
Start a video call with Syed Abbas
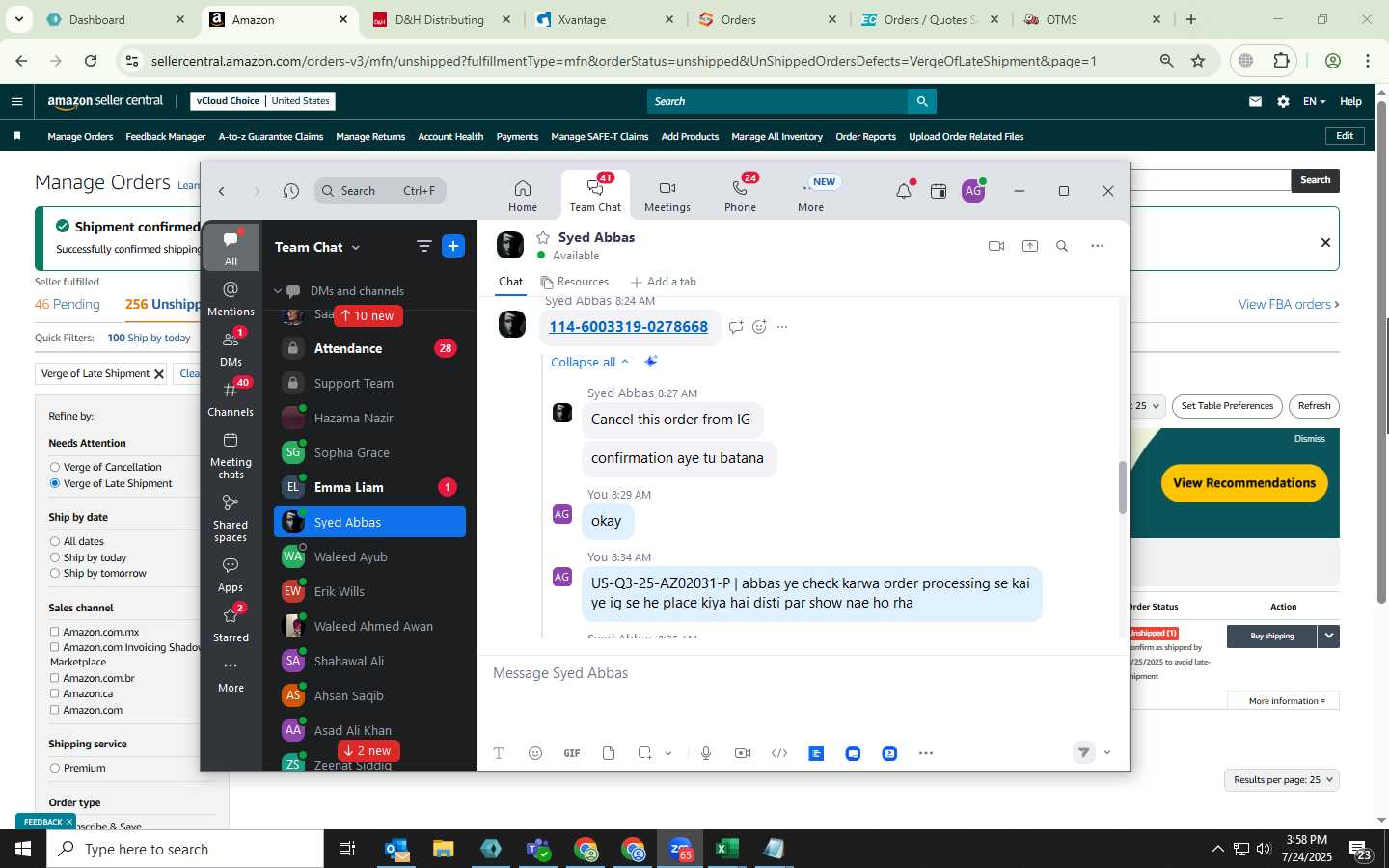pos(996,246)
